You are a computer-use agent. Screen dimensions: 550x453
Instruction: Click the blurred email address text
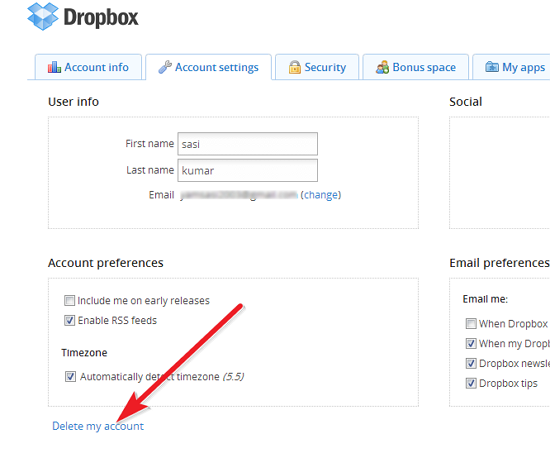coord(239,195)
